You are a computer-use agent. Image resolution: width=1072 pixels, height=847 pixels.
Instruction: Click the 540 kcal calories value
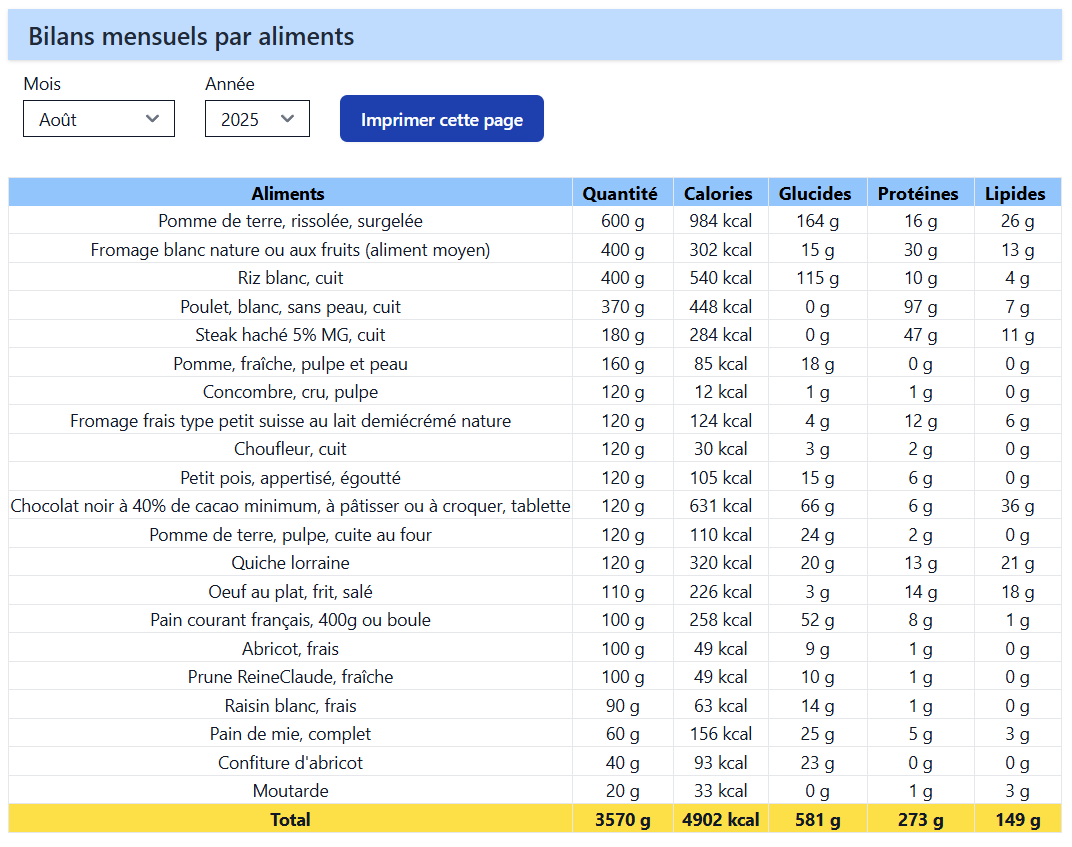(721, 278)
